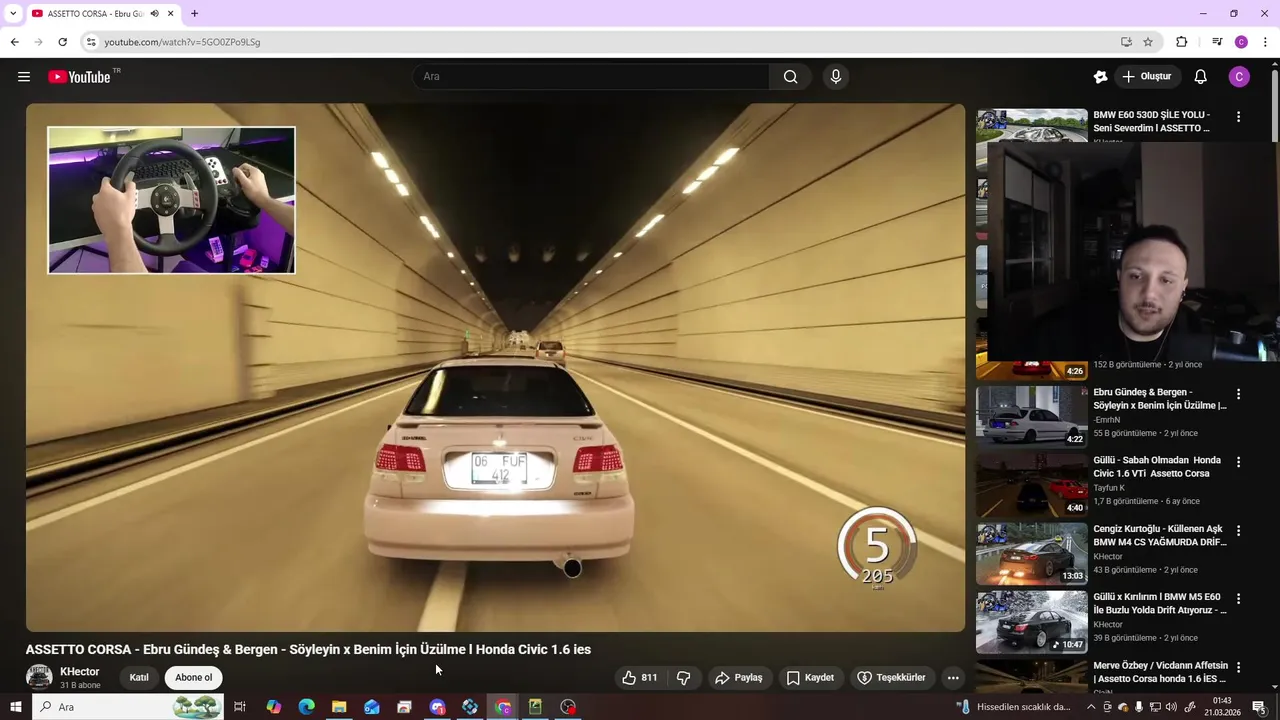Open options for BMW E60 530D video
The width and height of the screenshot is (1280, 720).
point(1238,117)
